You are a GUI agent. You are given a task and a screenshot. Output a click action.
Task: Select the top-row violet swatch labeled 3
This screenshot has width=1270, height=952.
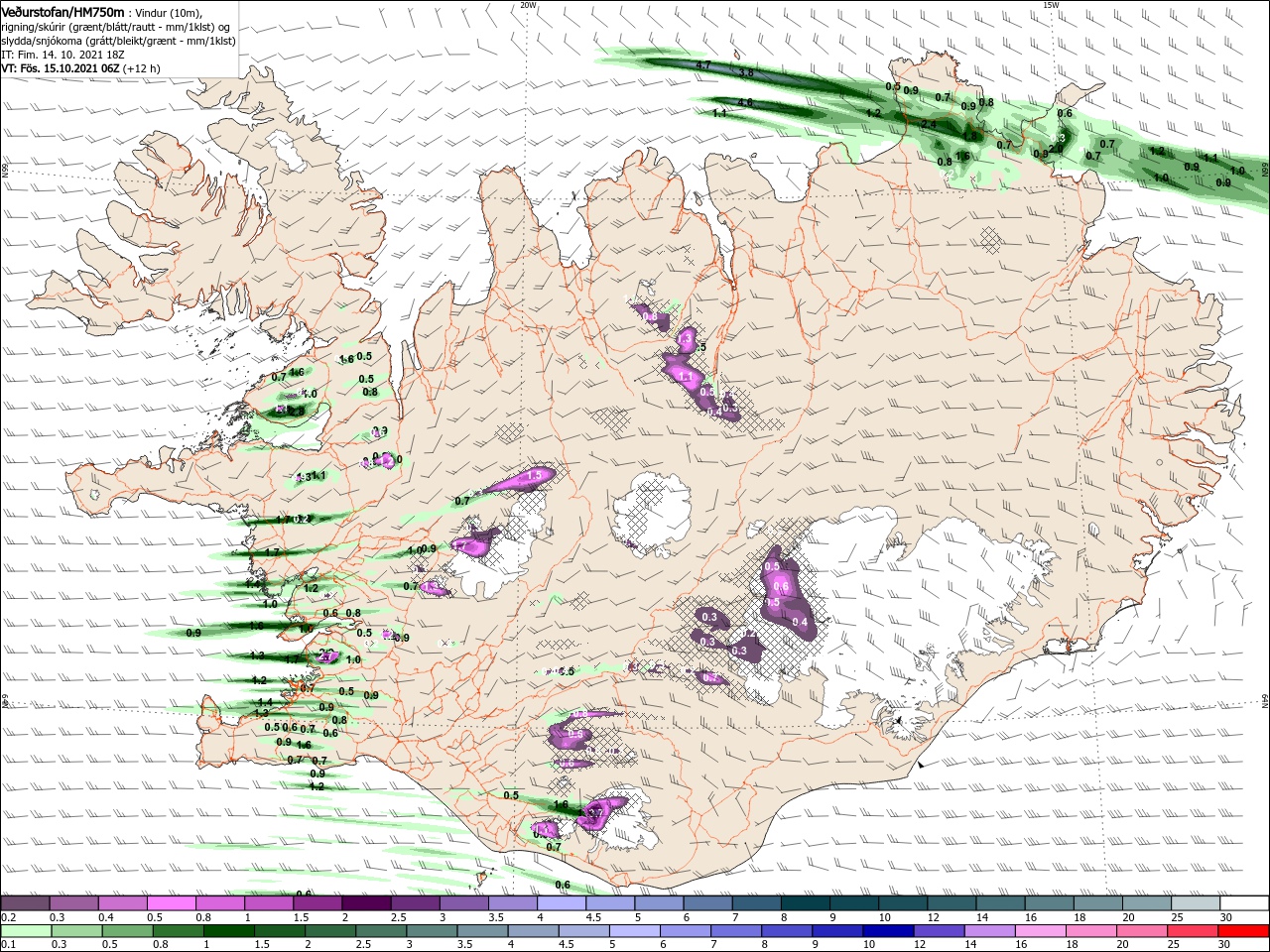click(x=463, y=902)
